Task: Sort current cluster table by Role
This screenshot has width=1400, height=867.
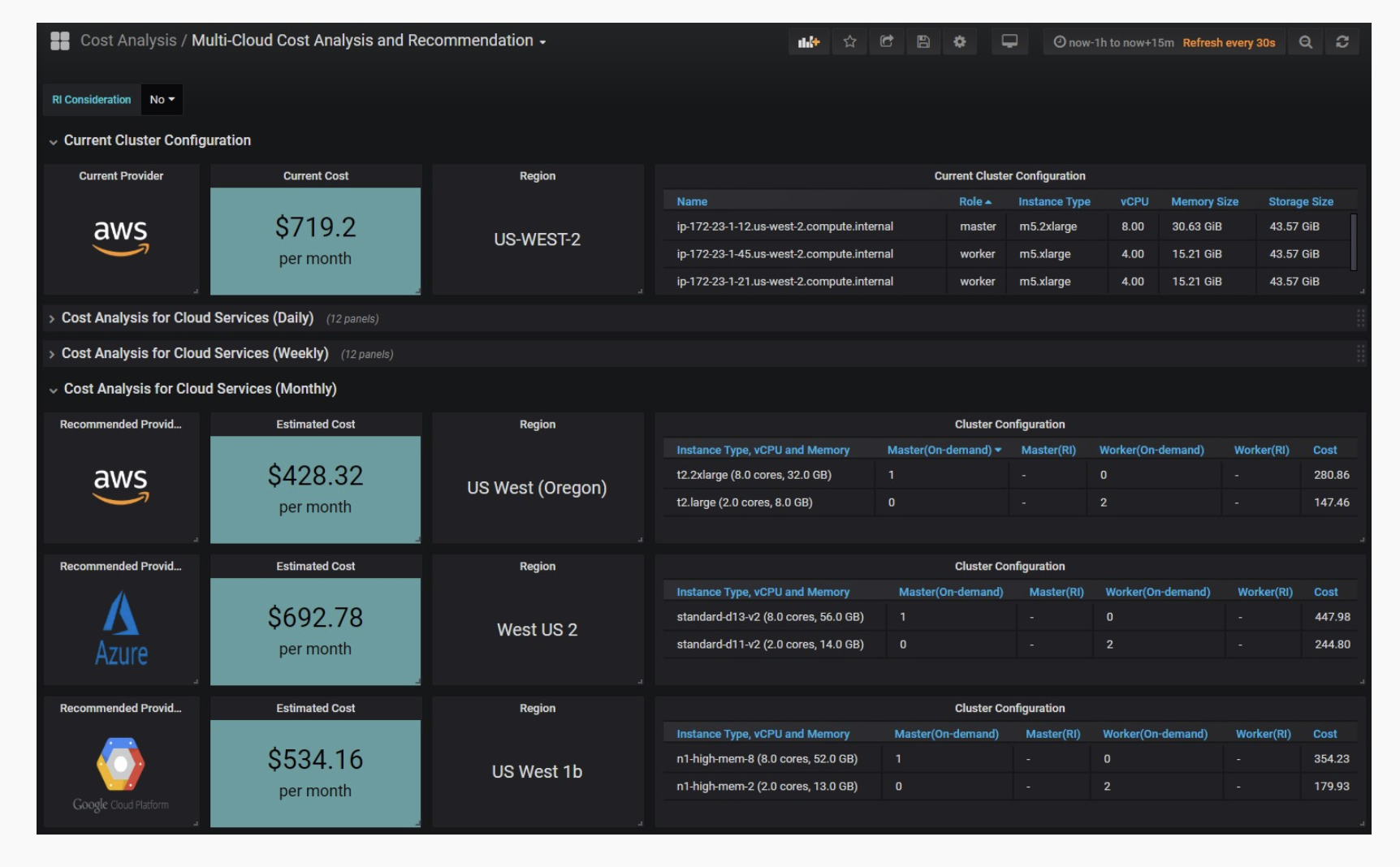Action: point(974,201)
